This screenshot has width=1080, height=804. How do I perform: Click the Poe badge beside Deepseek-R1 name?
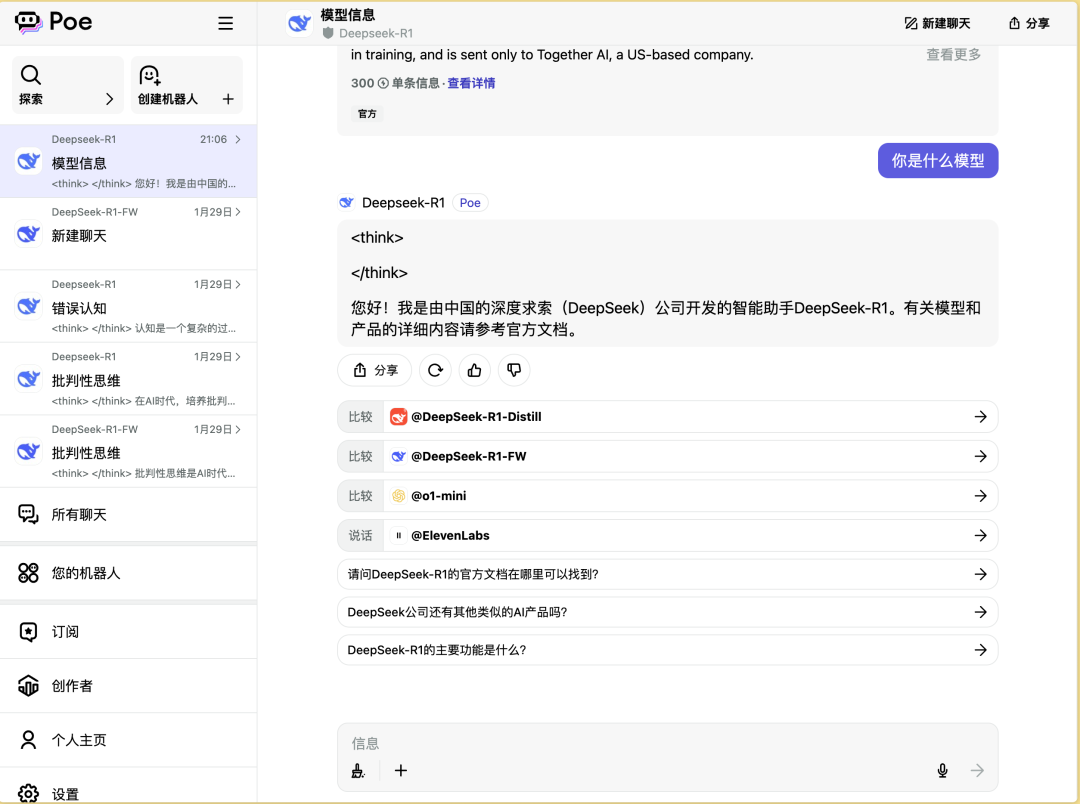pos(470,203)
